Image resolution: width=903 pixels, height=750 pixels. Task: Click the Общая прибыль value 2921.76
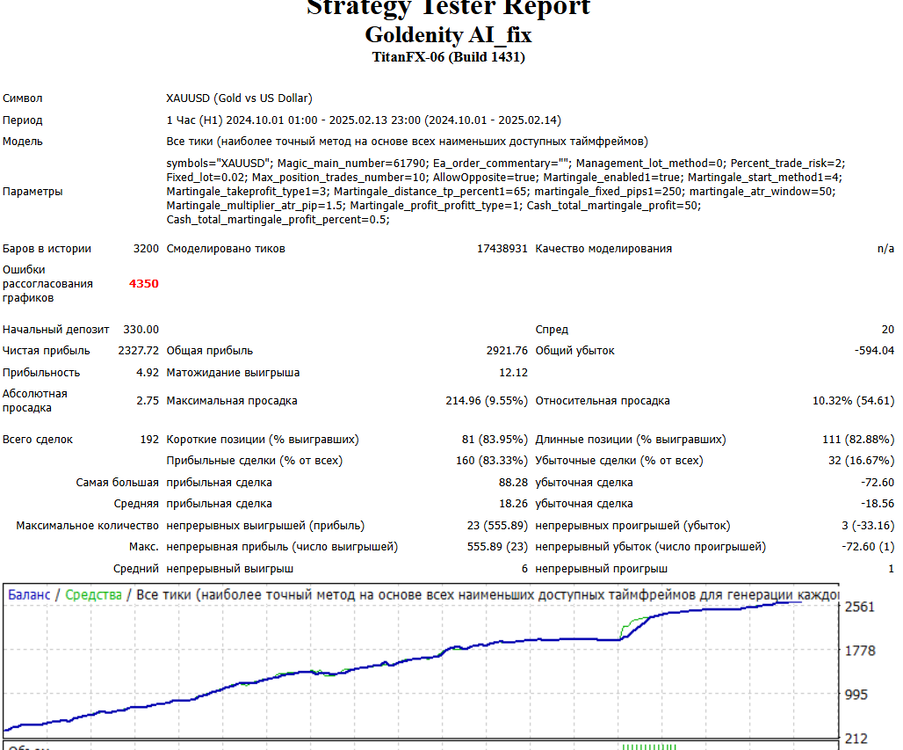click(x=507, y=350)
